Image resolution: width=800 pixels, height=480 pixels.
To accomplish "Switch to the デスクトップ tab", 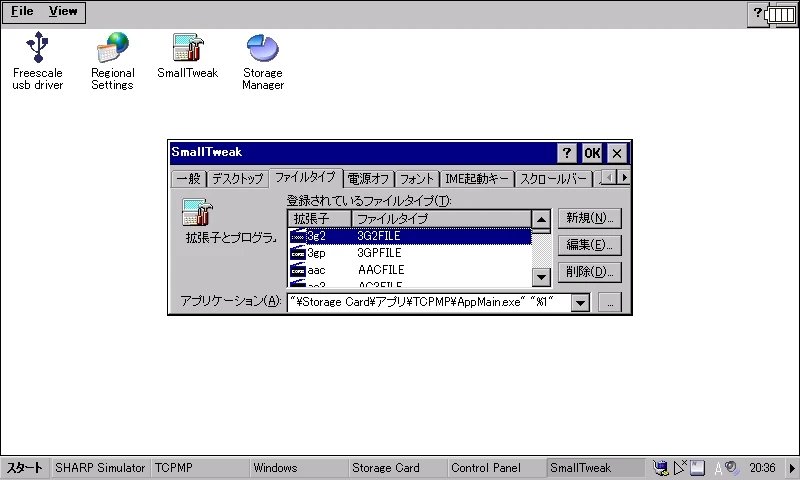I will pyautogui.click(x=238, y=179).
